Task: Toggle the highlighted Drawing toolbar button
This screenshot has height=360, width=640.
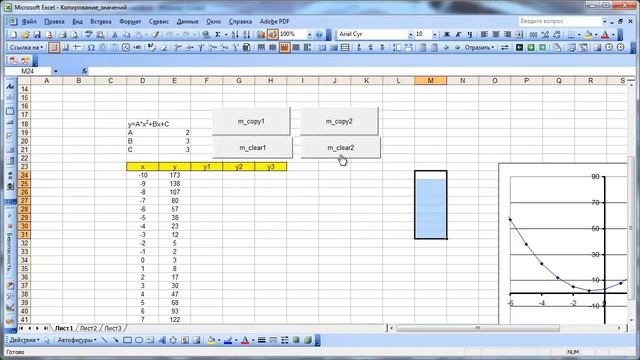Action: pyautogui.click(x=273, y=35)
